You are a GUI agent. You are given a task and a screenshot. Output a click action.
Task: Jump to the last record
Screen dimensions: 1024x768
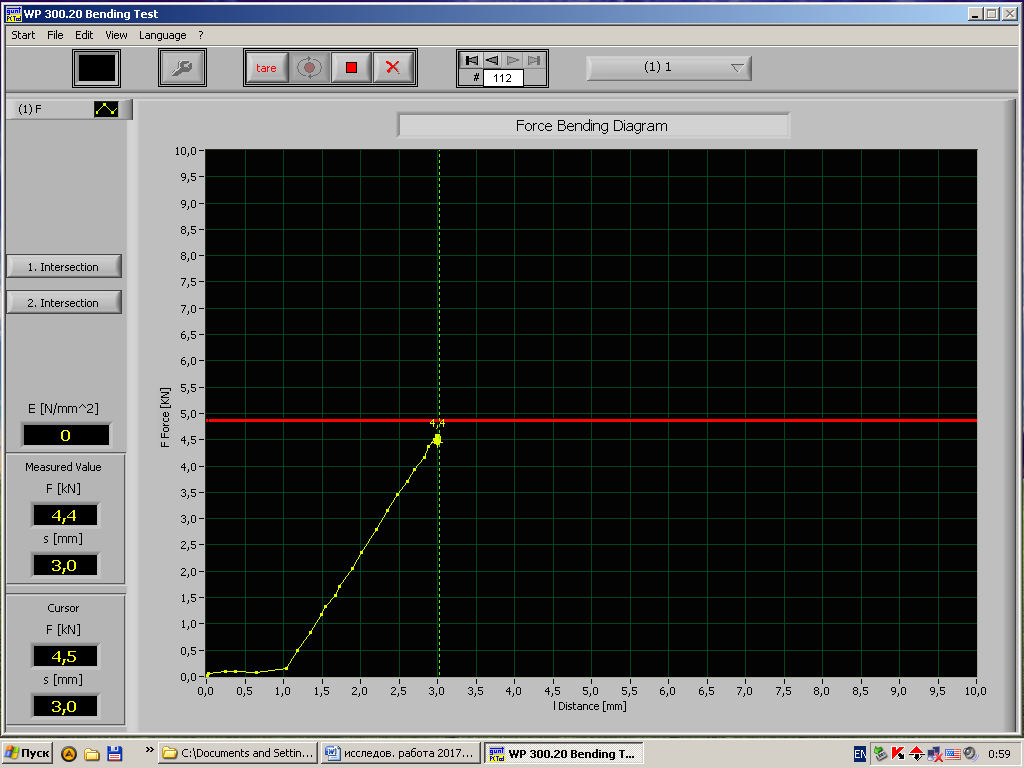click(534, 60)
